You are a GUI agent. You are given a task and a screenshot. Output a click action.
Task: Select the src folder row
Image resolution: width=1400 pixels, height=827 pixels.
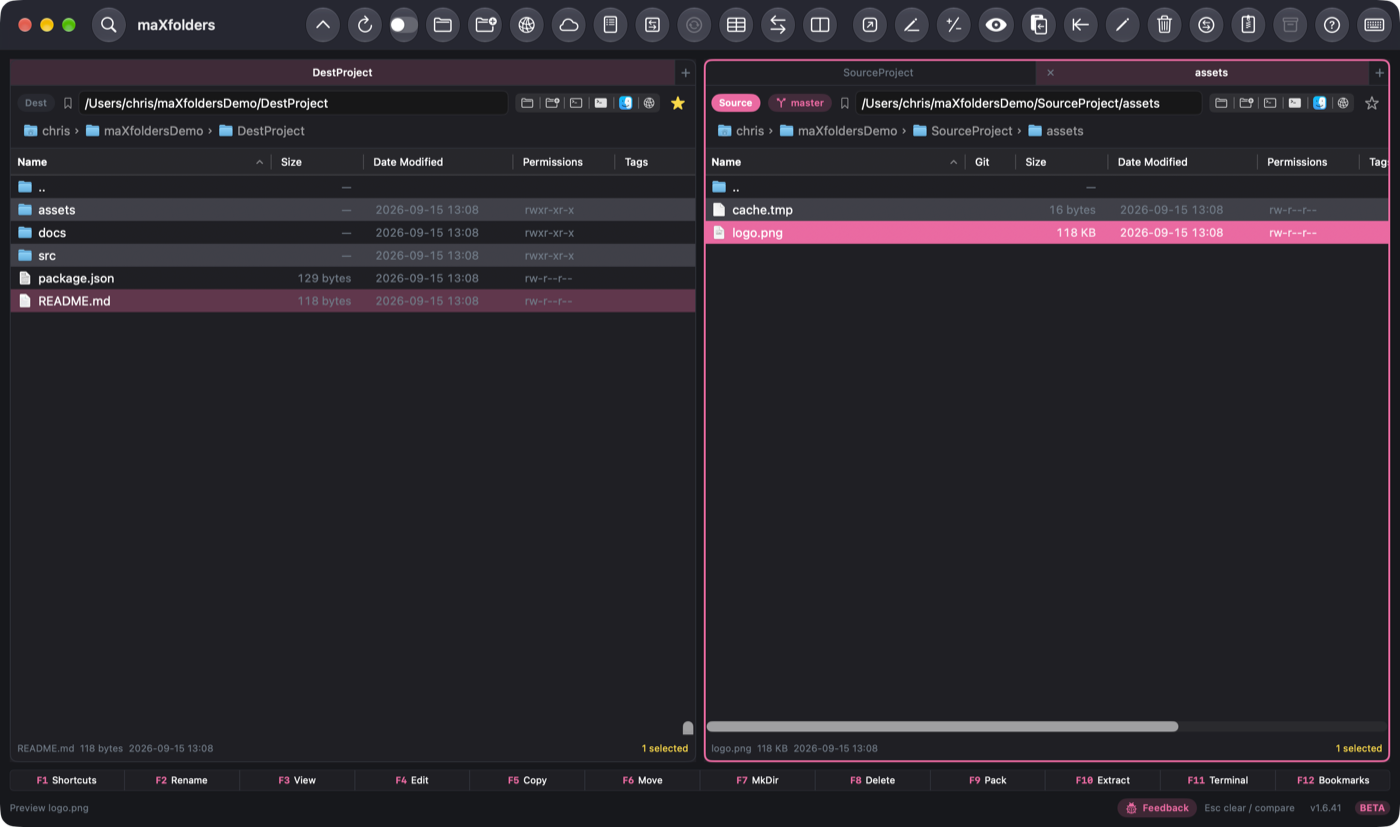(353, 255)
